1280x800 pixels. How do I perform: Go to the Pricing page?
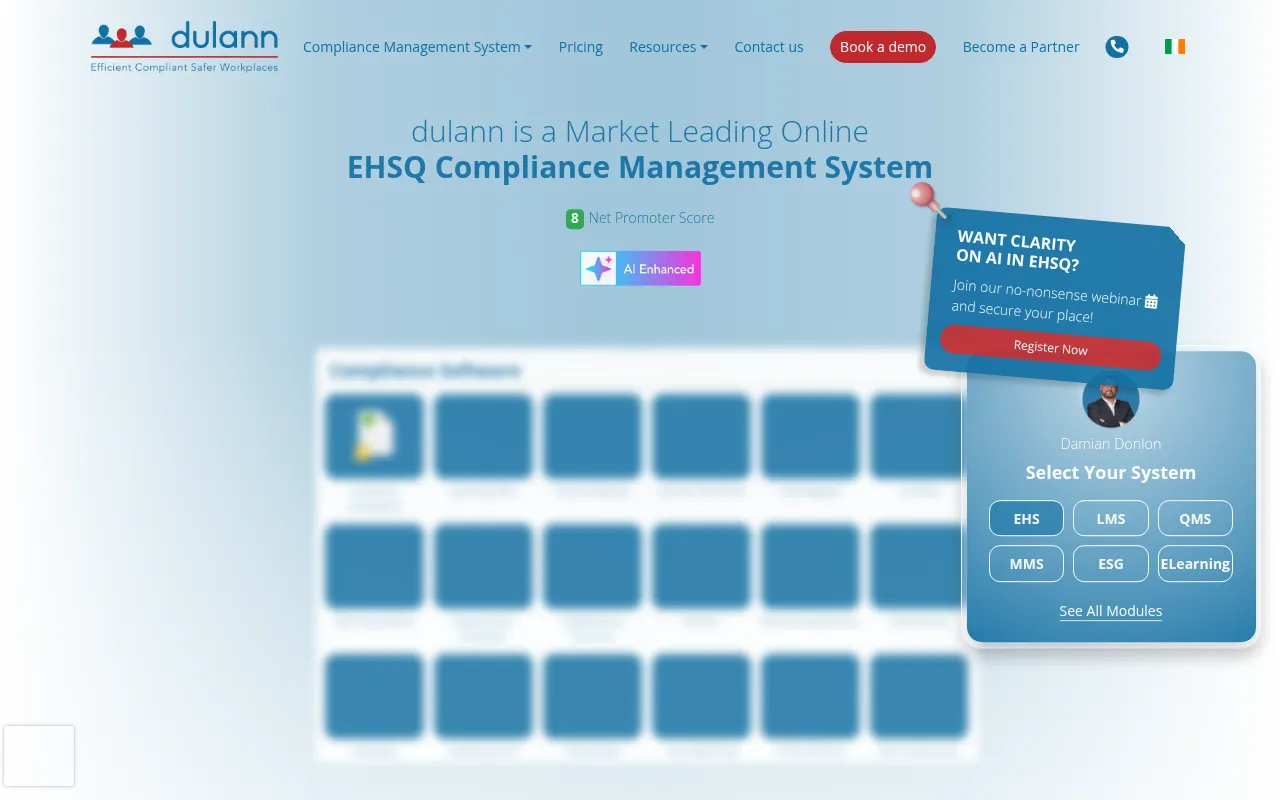coord(581,47)
